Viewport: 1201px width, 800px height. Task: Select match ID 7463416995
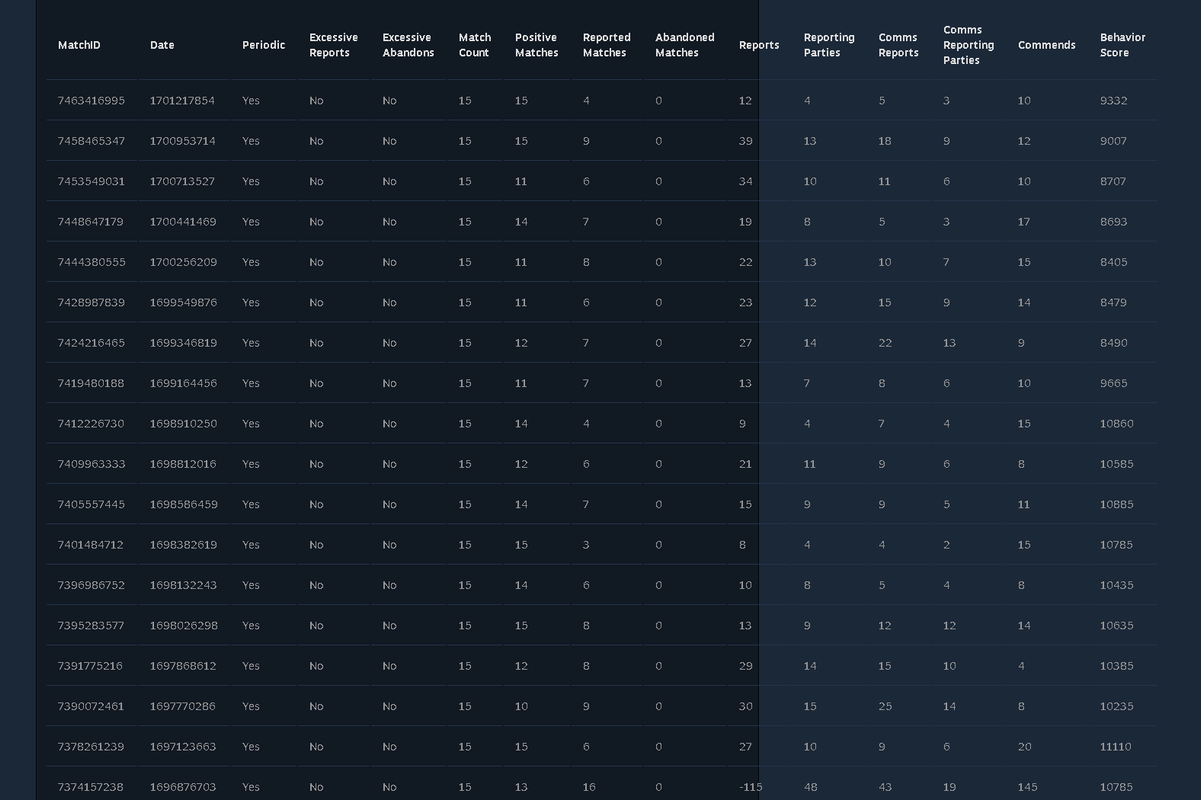click(91, 101)
